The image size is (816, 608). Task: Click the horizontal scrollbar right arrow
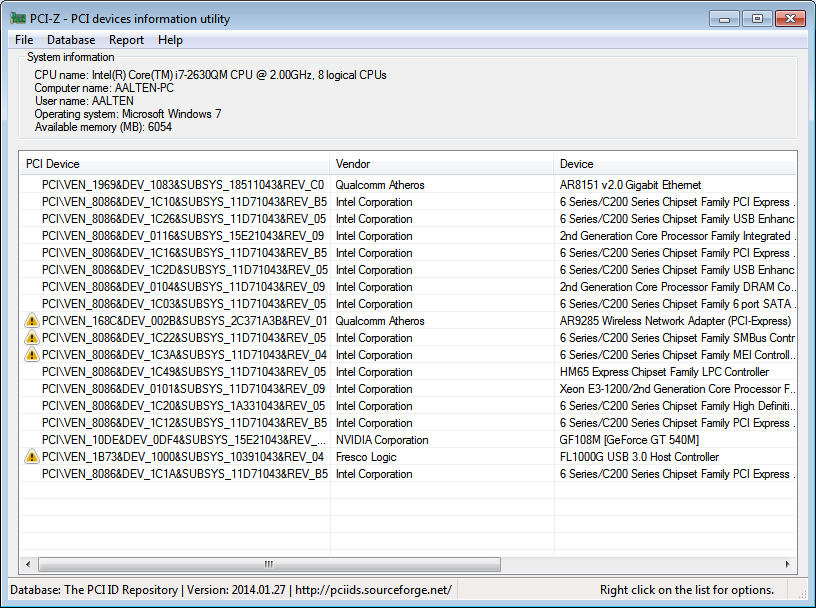tap(787, 564)
